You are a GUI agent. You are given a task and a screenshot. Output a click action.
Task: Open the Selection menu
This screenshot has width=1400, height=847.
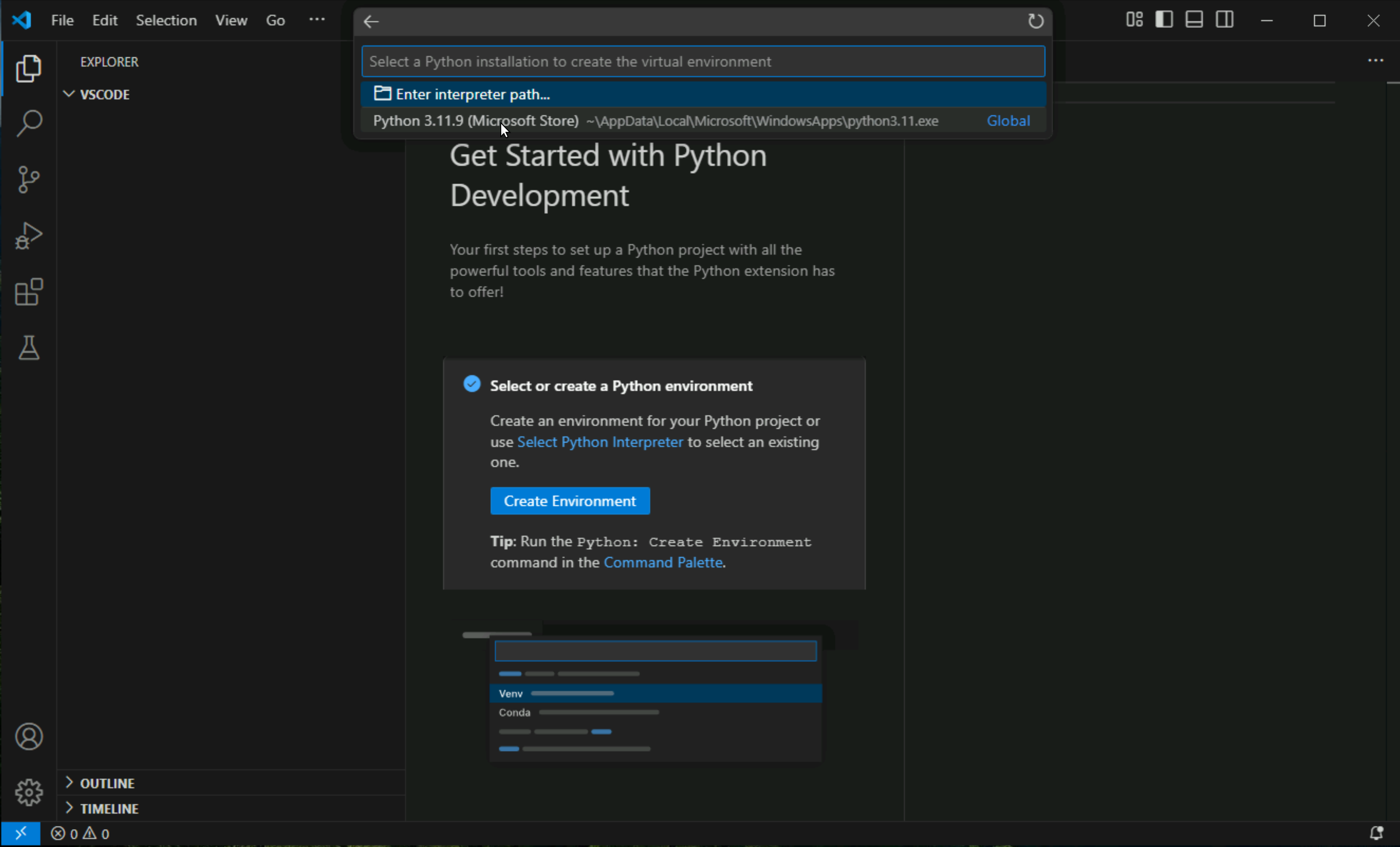pyautogui.click(x=166, y=20)
